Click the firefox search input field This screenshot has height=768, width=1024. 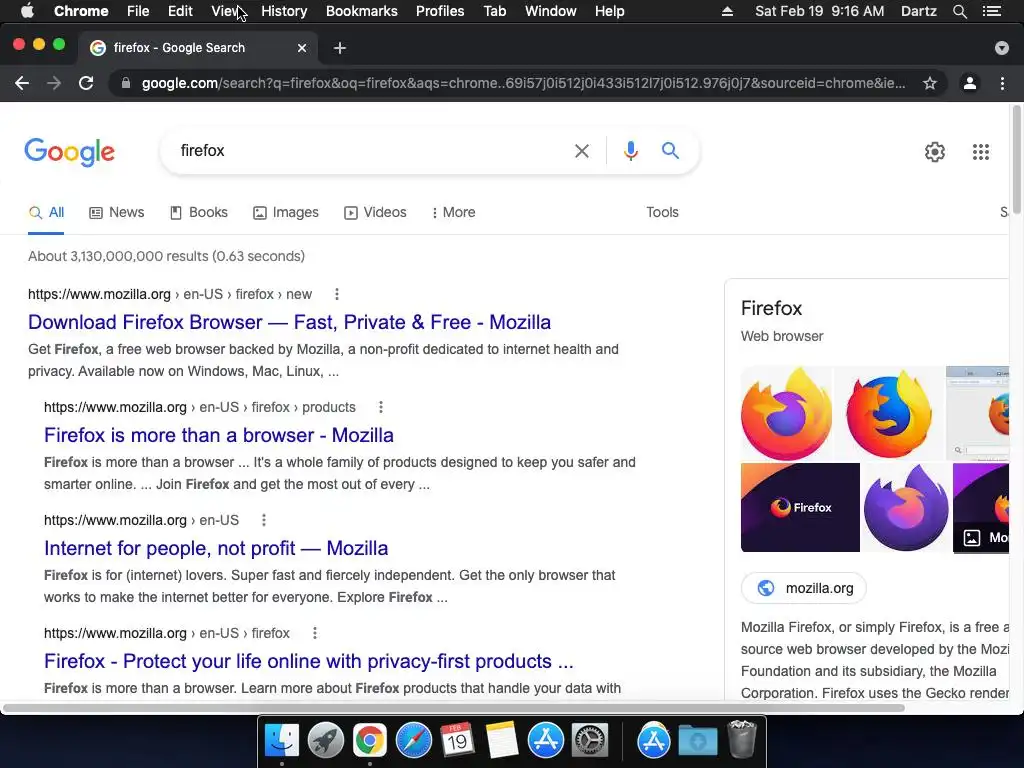(372, 151)
